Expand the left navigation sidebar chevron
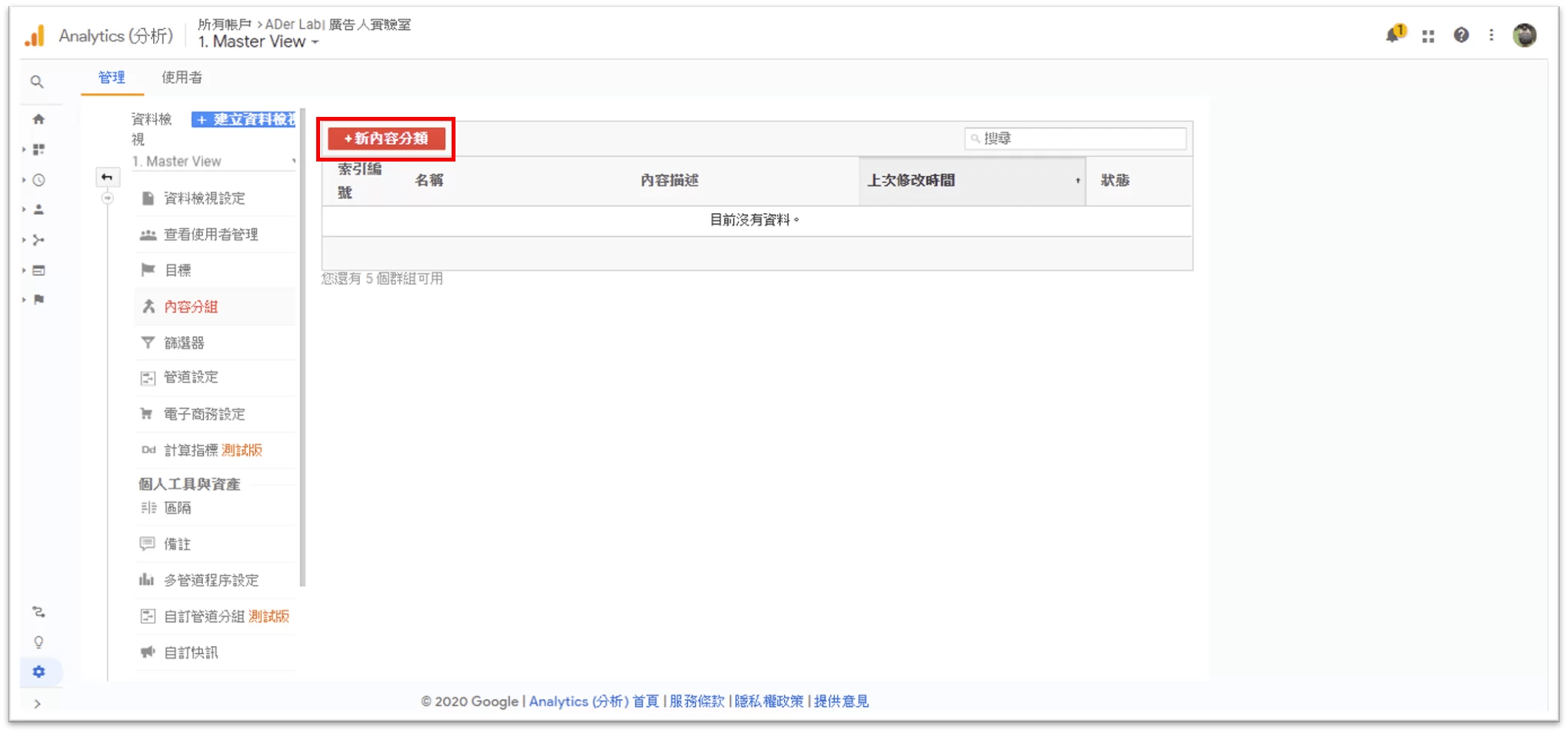The height and width of the screenshot is (733, 1568). tap(37, 704)
